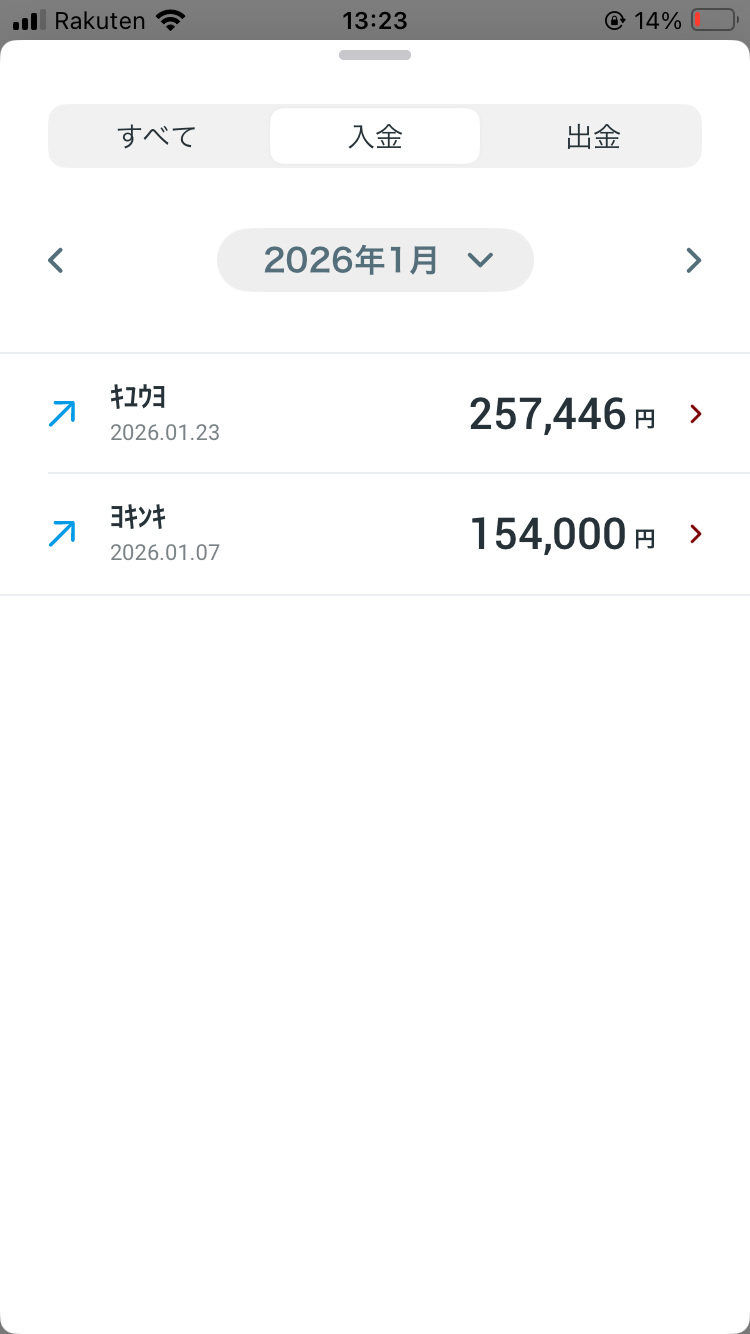Screen dimensions: 750x1334
Task: Go to previous month arrow
Action: click(x=56, y=261)
